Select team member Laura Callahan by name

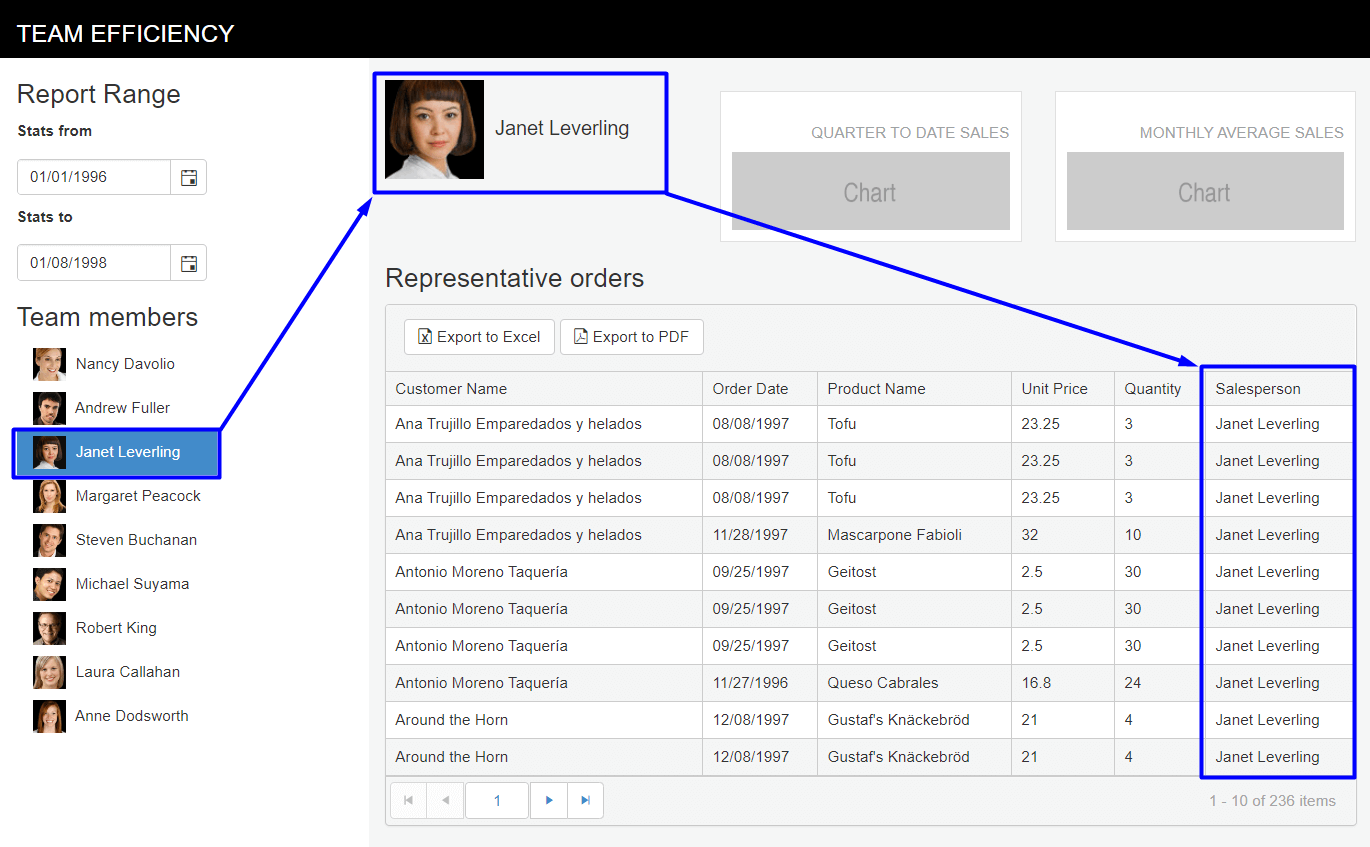[128, 672]
